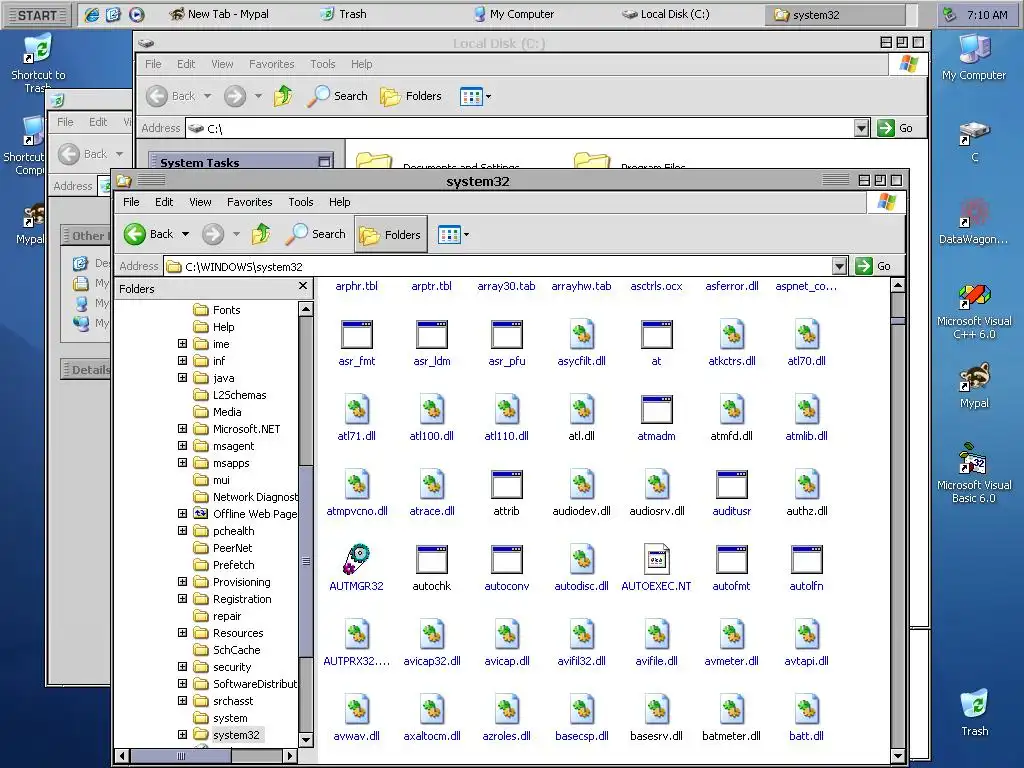The image size is (1024, 768).
Task: Expand the msagent folder node
Action: [183, 445]
